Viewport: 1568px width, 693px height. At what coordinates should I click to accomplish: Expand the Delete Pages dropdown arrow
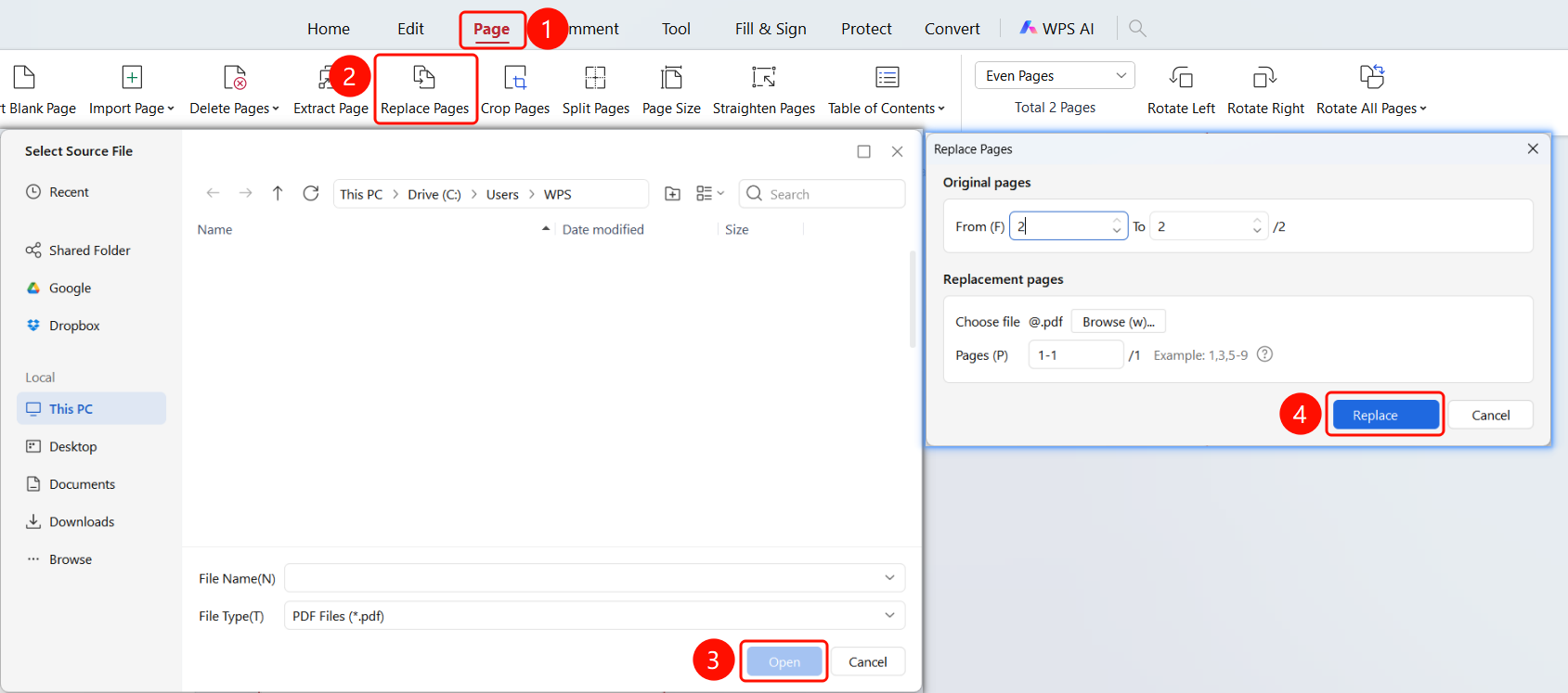(x=276, y=109)
